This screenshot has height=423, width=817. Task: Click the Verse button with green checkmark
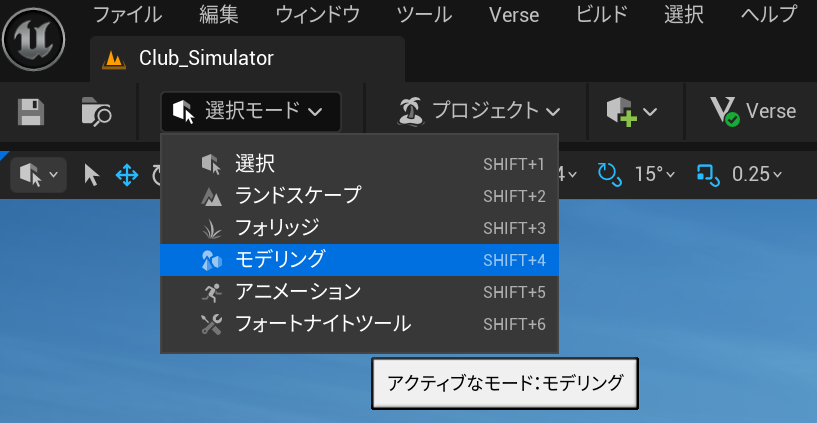[752, 111]
